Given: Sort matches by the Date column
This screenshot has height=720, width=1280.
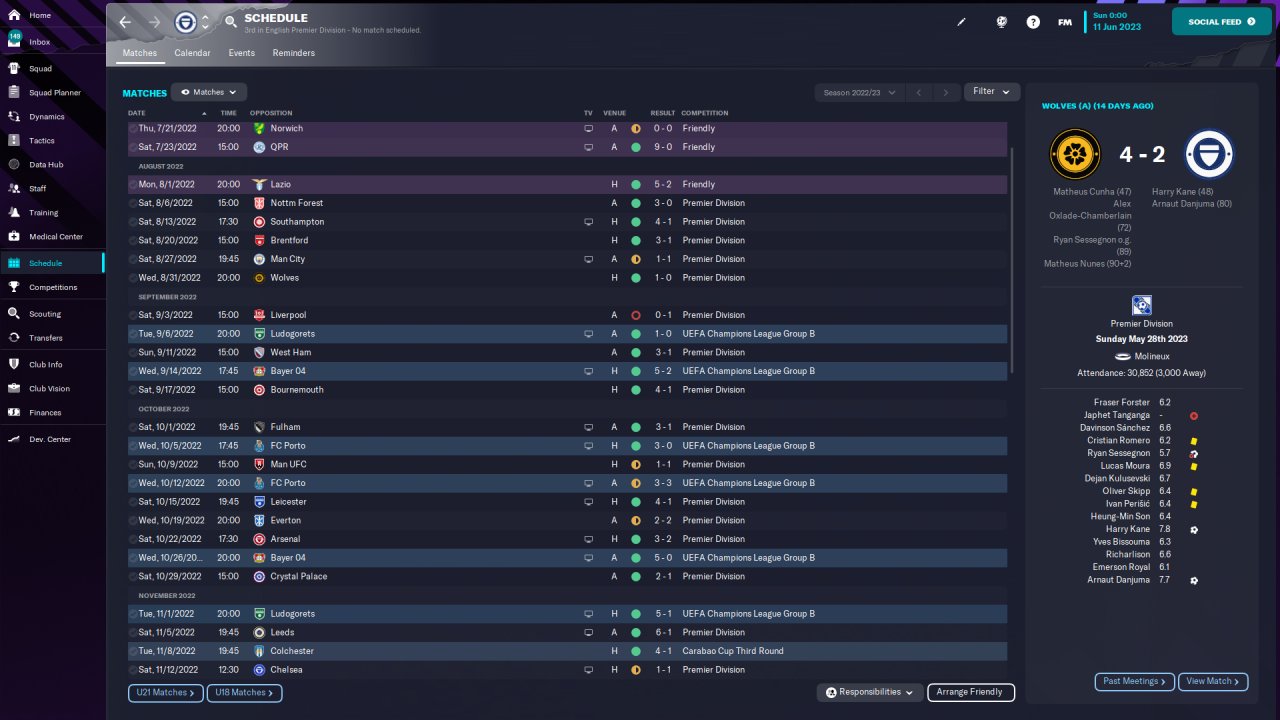Looking at the screenshot, I should tap(137, 113).
